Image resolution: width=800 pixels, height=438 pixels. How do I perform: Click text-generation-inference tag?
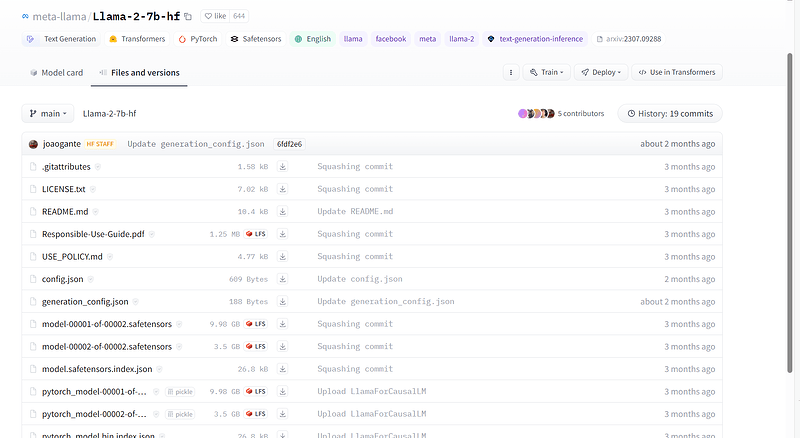coord(535,39)
